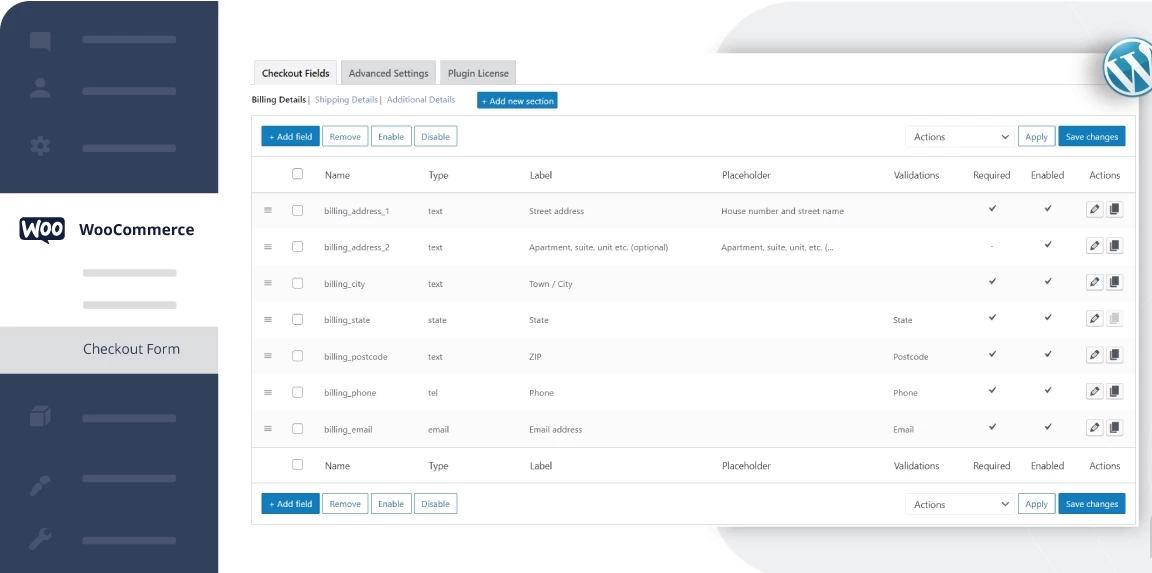
Task: Edit the billing_postcode field with pencil icon
Action: [1095, 355]
